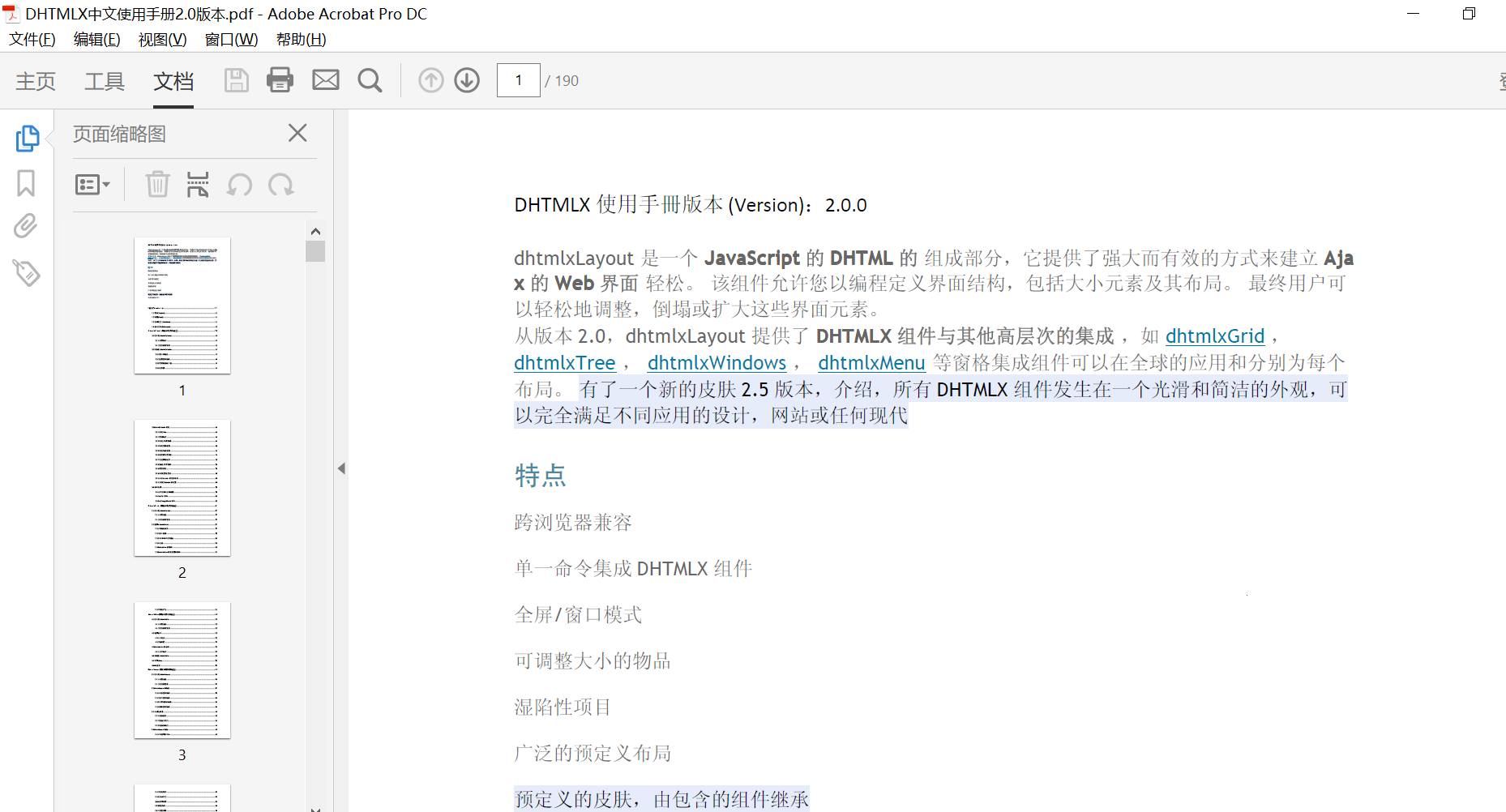Open the 窗口(W) menu
The width and height of the screenshot is (1506, 812).
click(x=231, y=40)
